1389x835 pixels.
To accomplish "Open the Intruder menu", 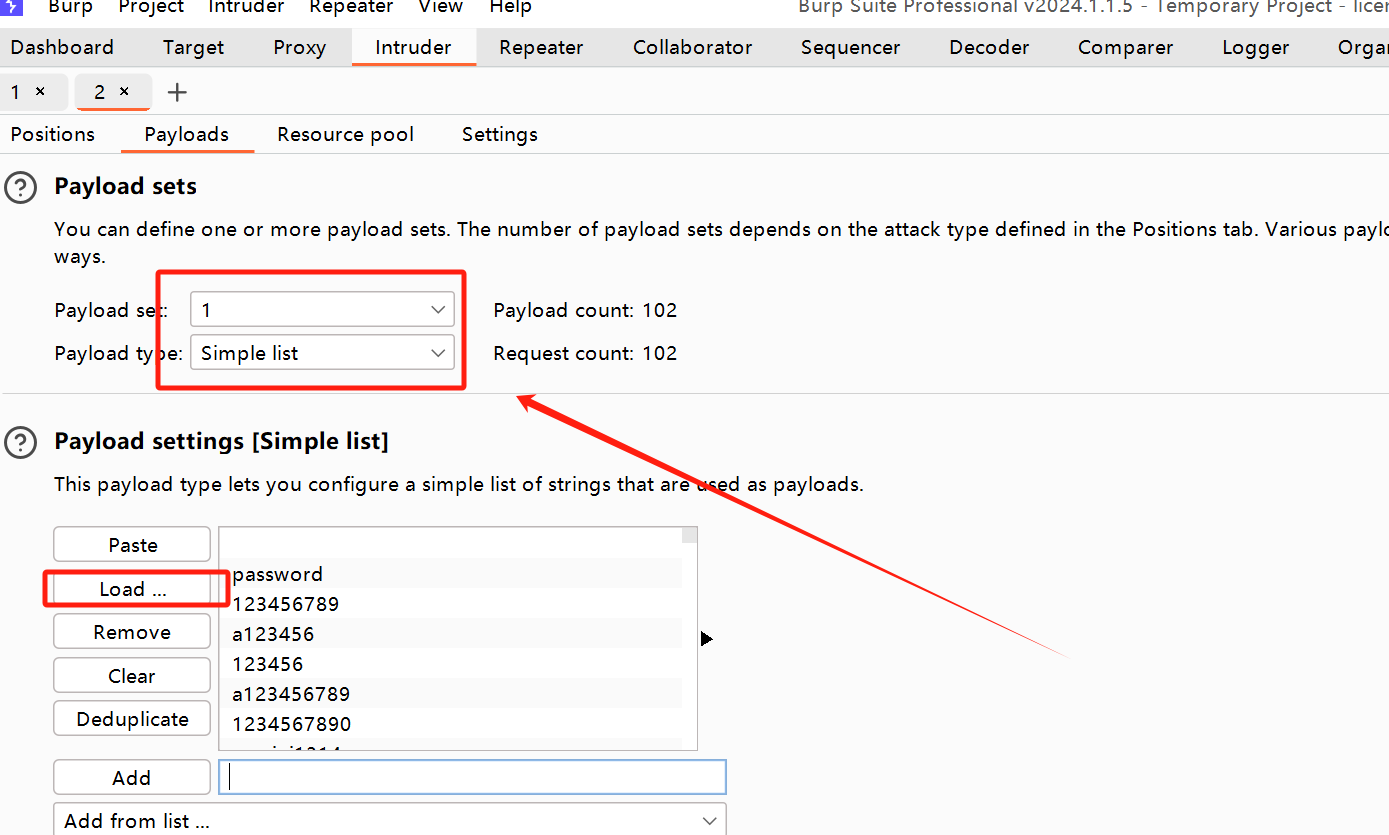I will [x=246, y=7].
